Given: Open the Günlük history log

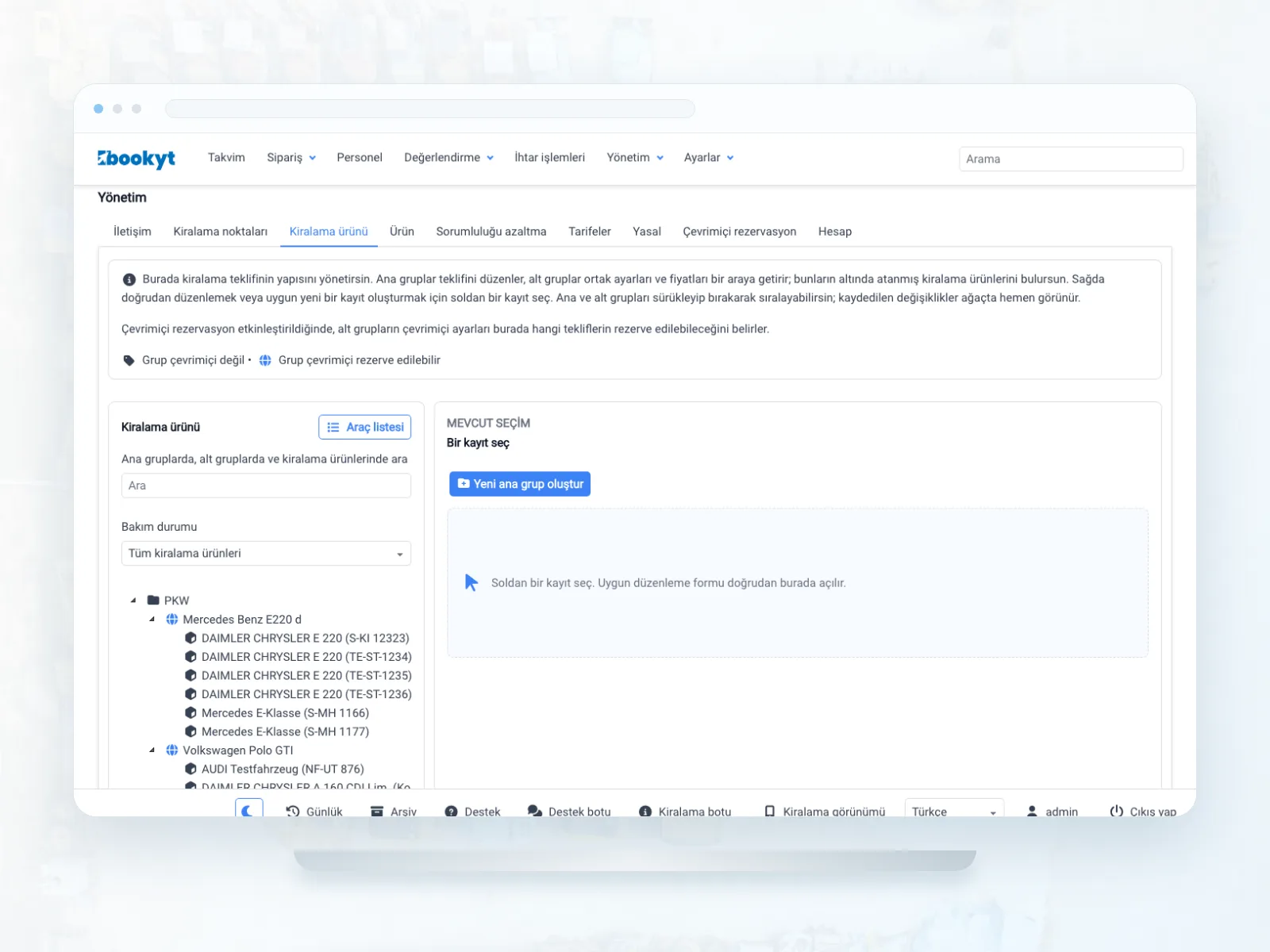Looking at the screenshot, I should (x=314, y=811).
